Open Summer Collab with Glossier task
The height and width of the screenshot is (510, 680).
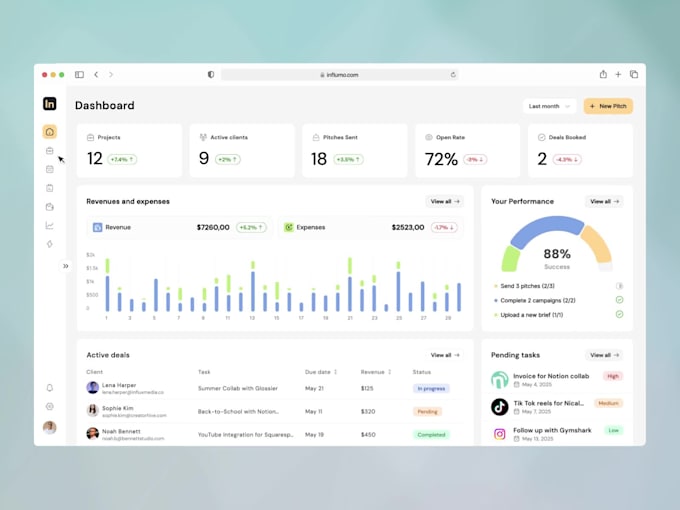coord(238,388)
